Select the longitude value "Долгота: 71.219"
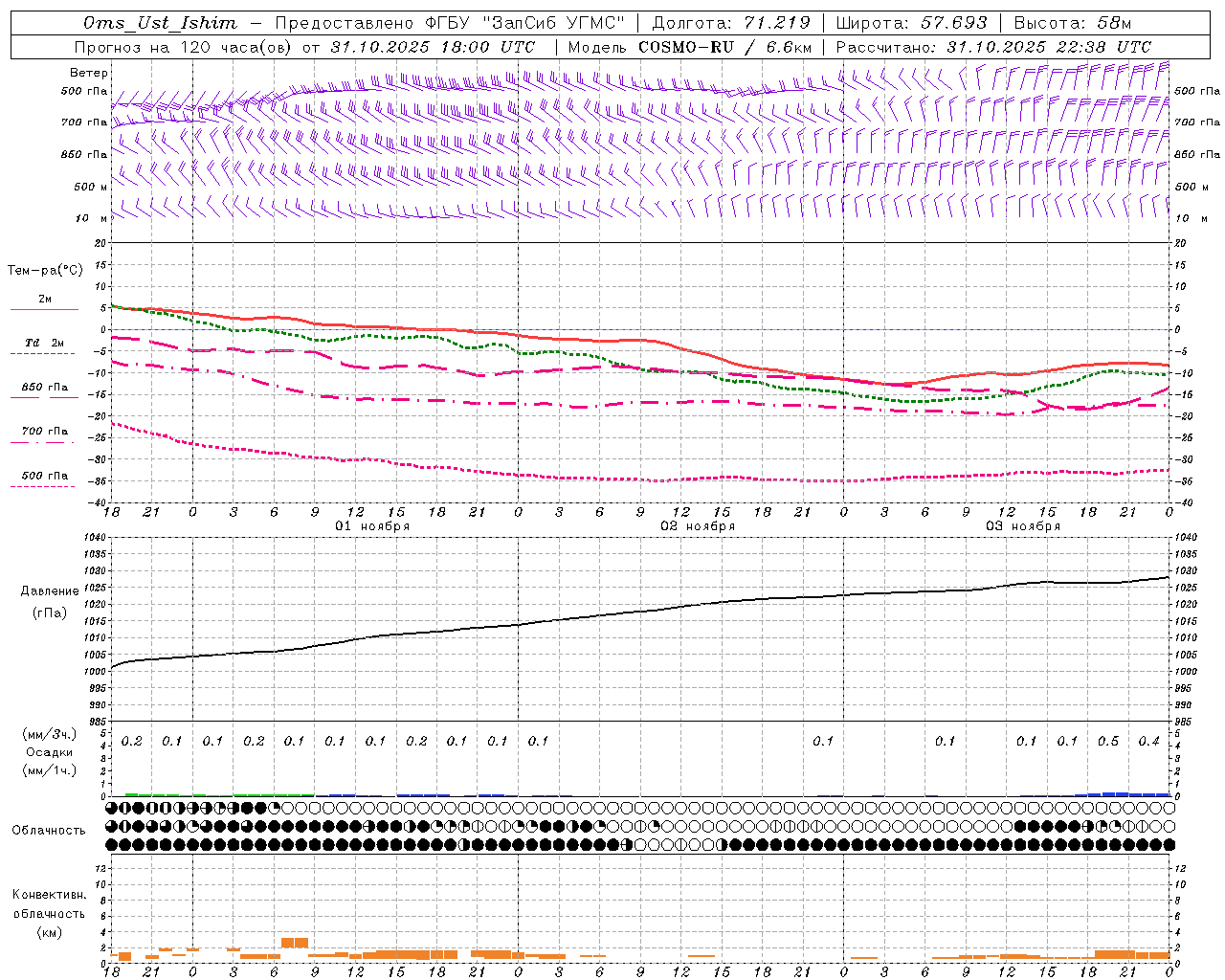 point(731,23)
